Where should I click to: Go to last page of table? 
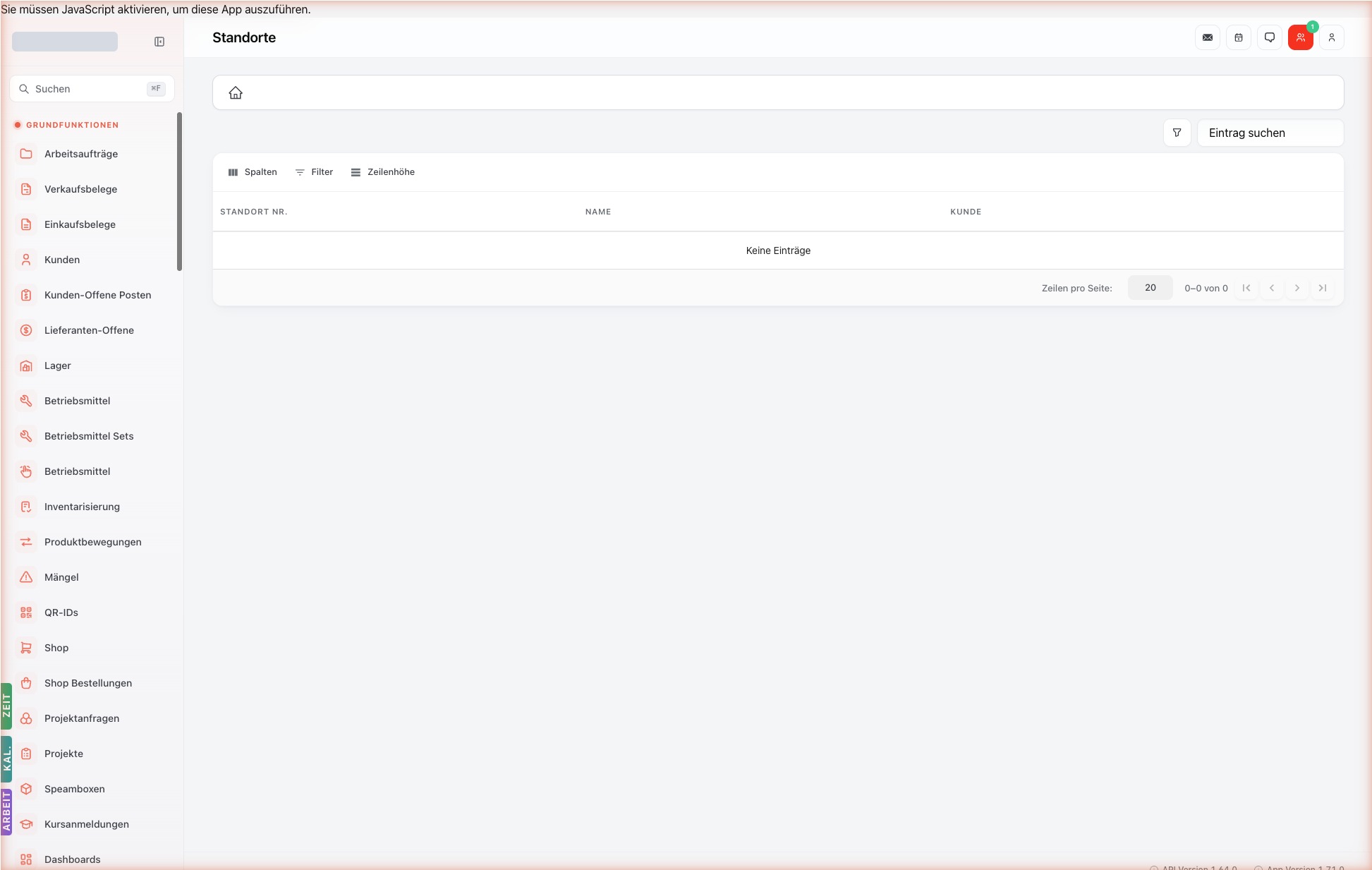tap(1323, 288)
